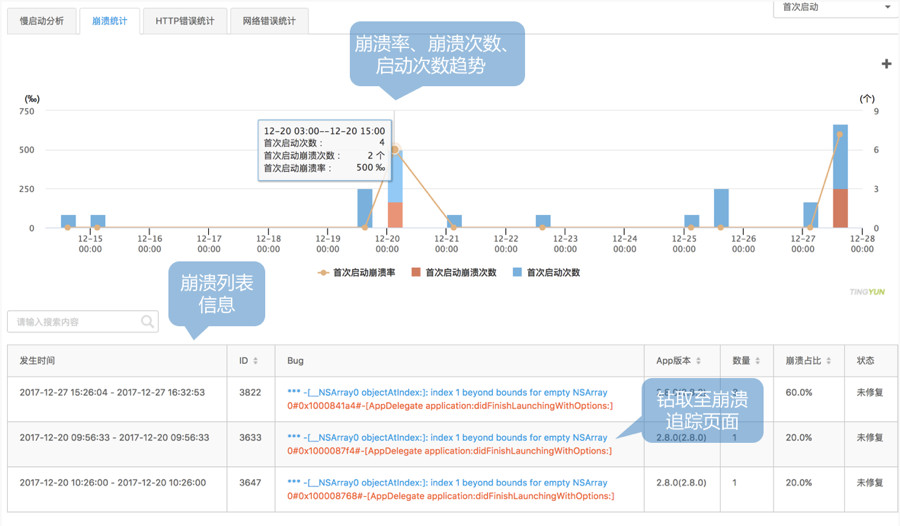The image size is (900, 526).
Task: Open the 网络错误统计 tab
Action: pos(269,21)
